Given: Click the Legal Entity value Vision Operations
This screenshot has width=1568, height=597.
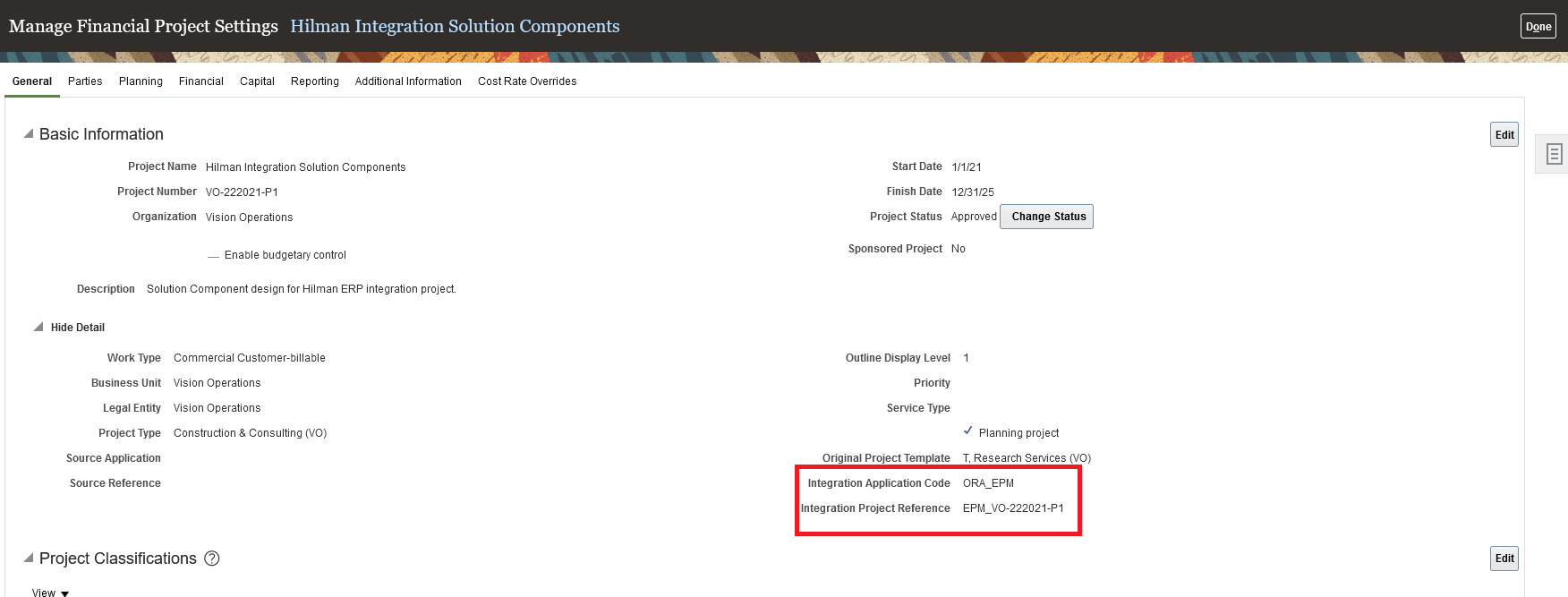Looking at the screenshot, I should click(217, 408).
